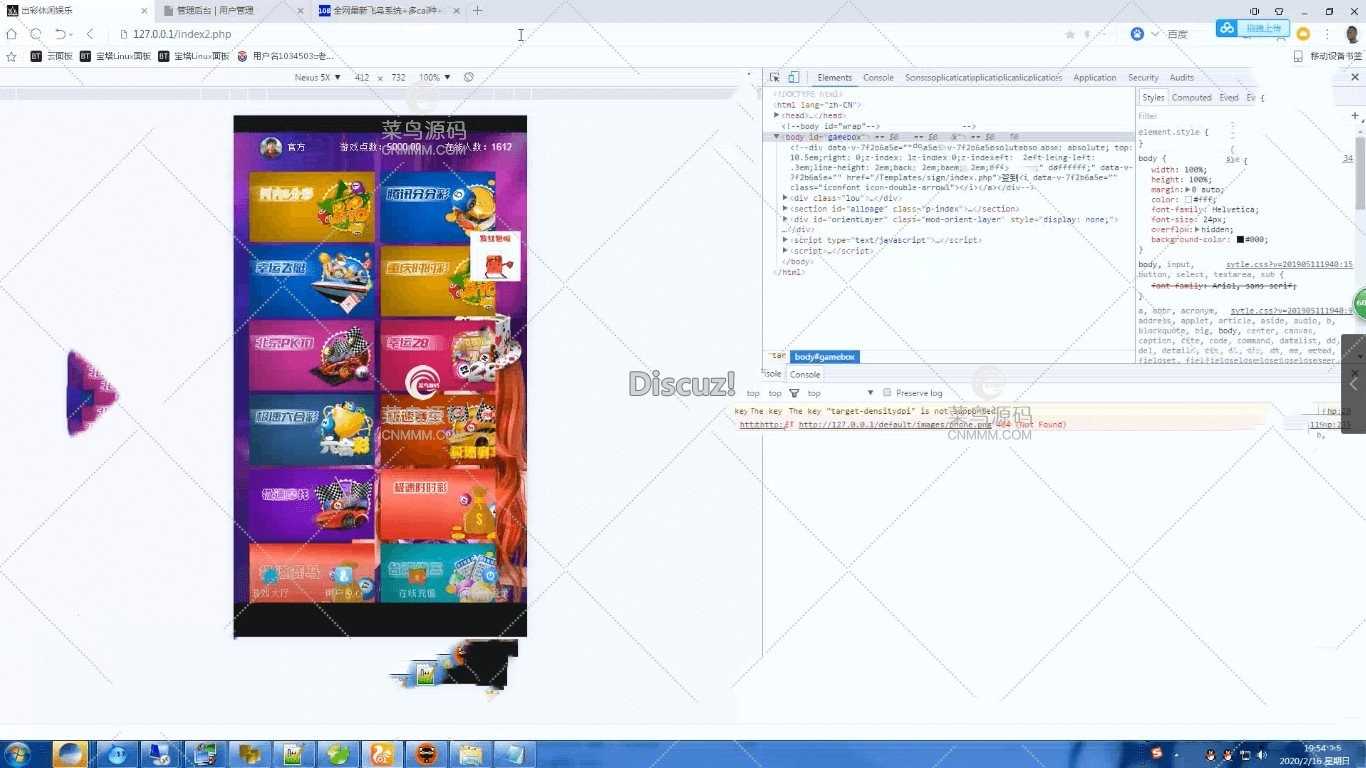Click the new style rule plus icon
Image resolution: width=1366 pixels, height=768 pixels.
[x=1355, y=116]
